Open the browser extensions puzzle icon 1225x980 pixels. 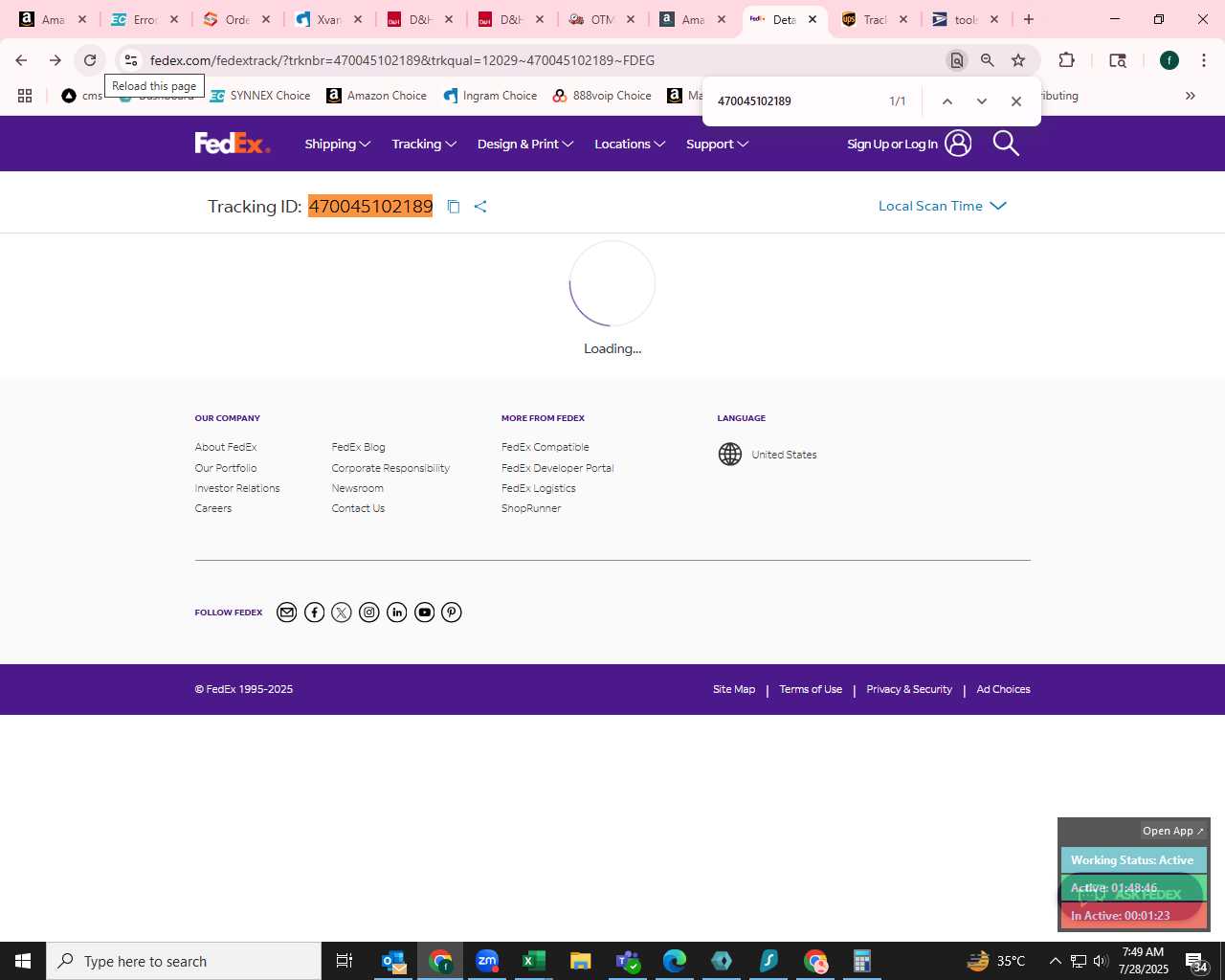[x=1066, y=60]
